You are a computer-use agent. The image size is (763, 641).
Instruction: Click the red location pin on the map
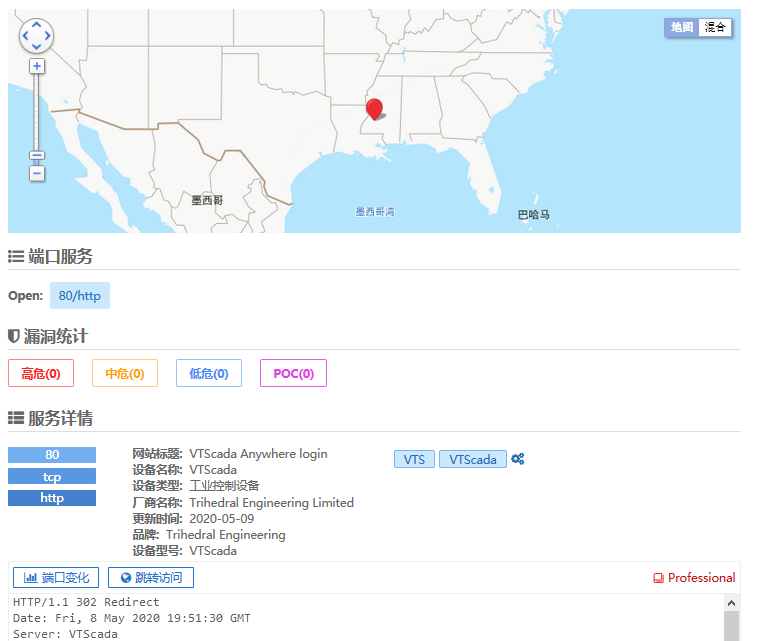[374, 109]
